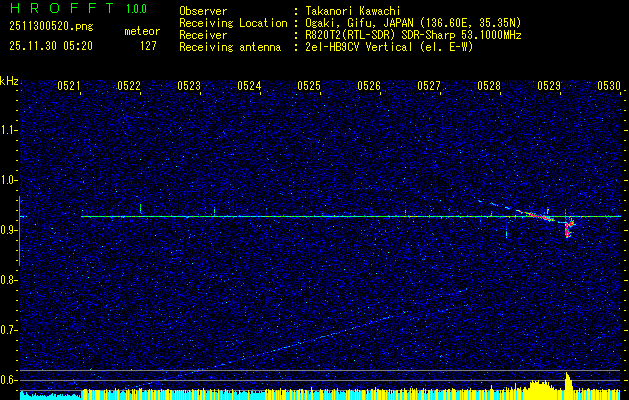
Task: Click the red meteor echo burst near 0529
Action: coord(568,230)
